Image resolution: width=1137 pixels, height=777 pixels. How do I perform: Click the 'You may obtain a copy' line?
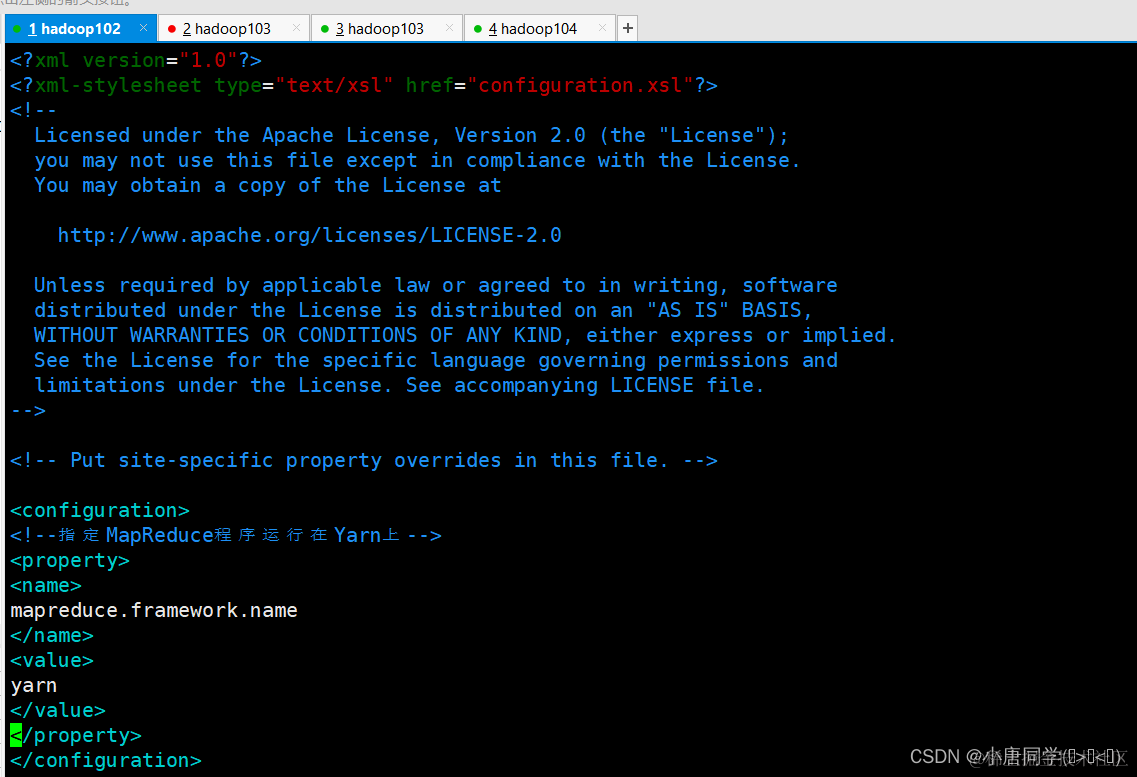(x=268, y=186)
